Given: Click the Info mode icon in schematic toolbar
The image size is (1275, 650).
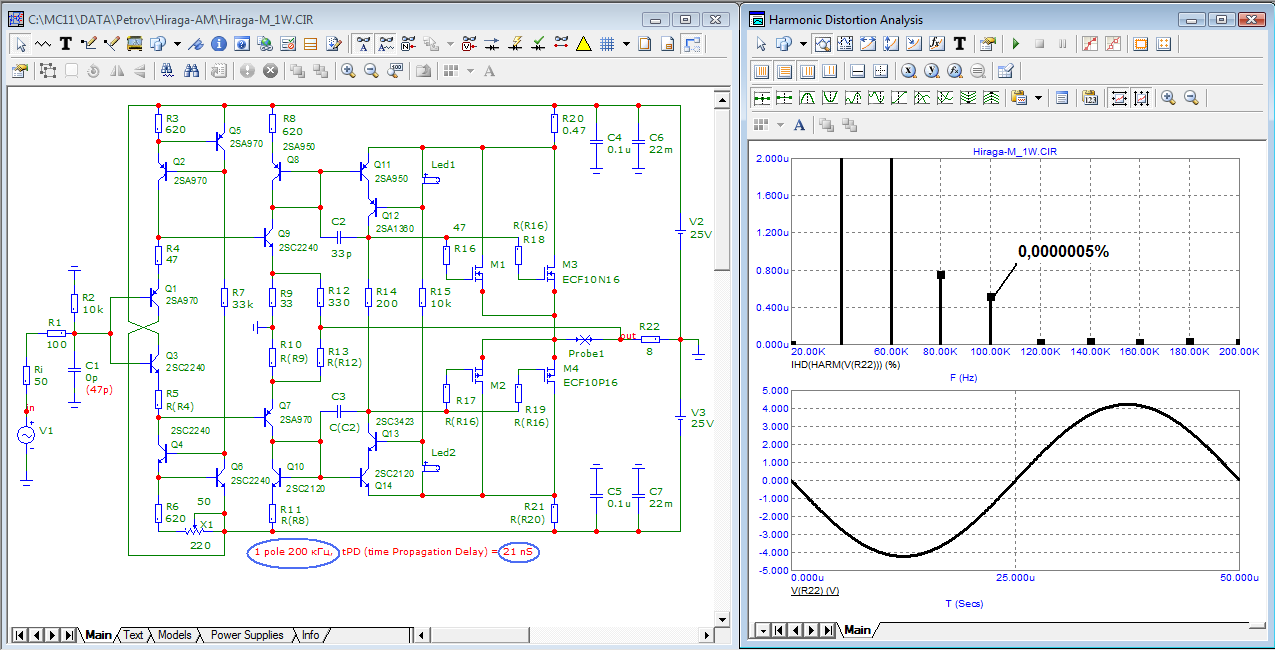Looking at the screenshot, I should pos(219,44).
